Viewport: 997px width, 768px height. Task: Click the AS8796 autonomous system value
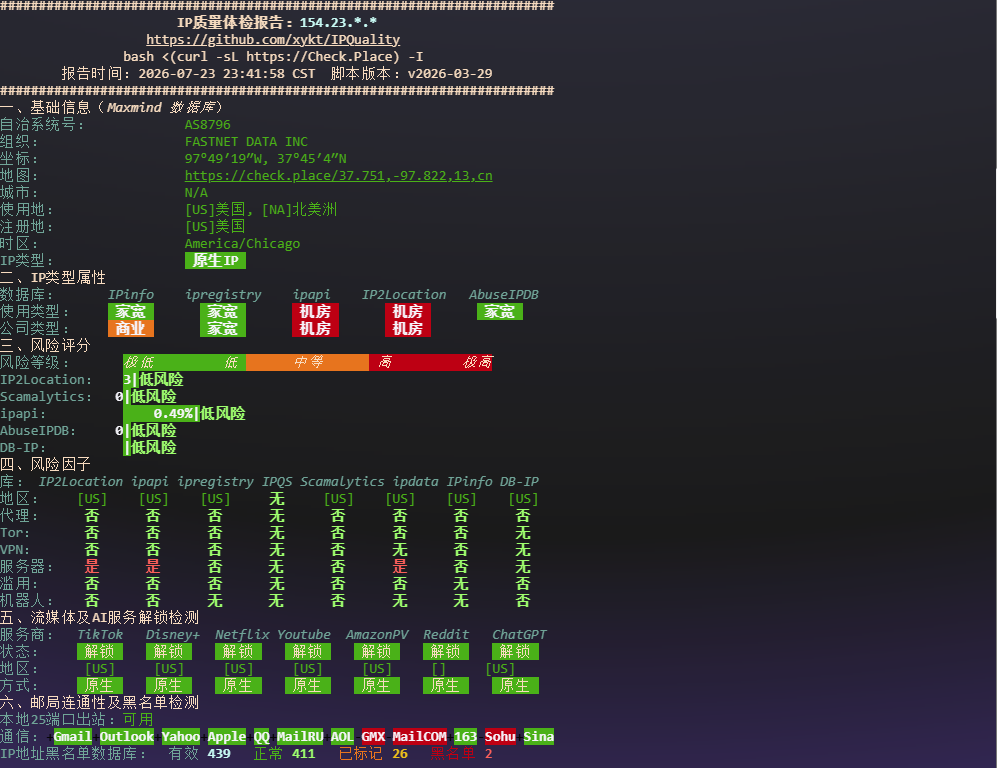(208, 125)
